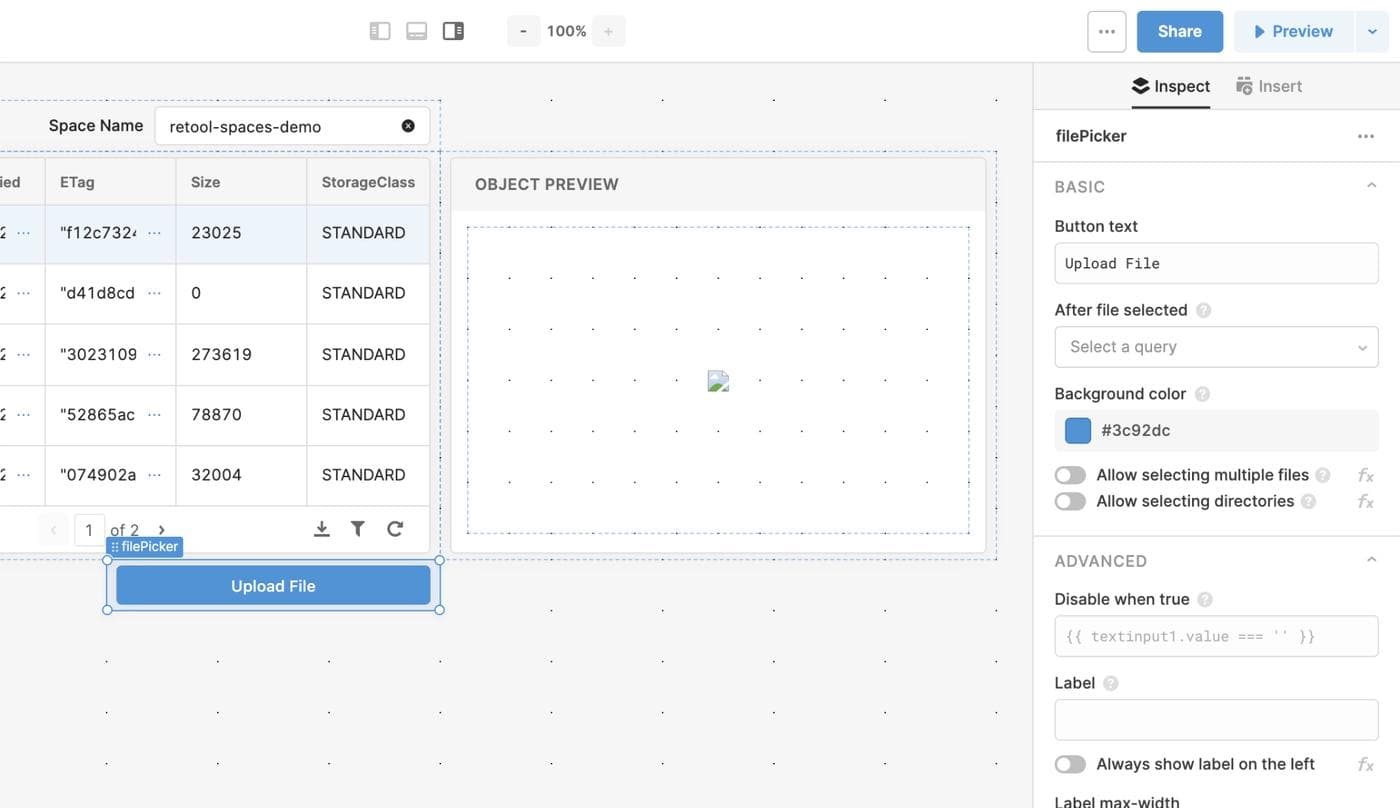Toggle Always show label on the left
1400x808 pixels.
[1070, 764]
